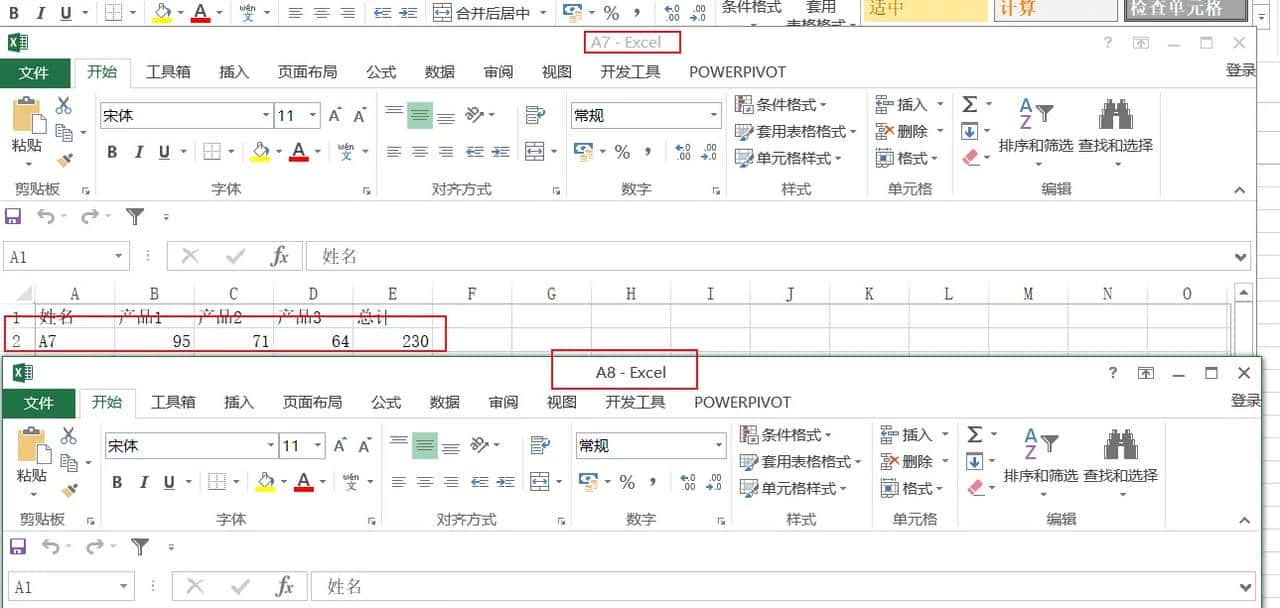1280x608 pixels.
Task: Click the 登录 sign-in link
Action: (x=1238, y=72)
